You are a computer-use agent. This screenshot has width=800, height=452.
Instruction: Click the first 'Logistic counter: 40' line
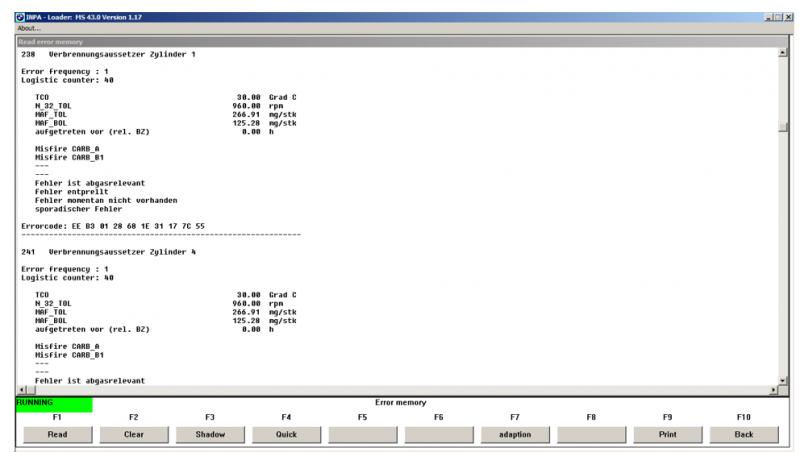point(67,80)
